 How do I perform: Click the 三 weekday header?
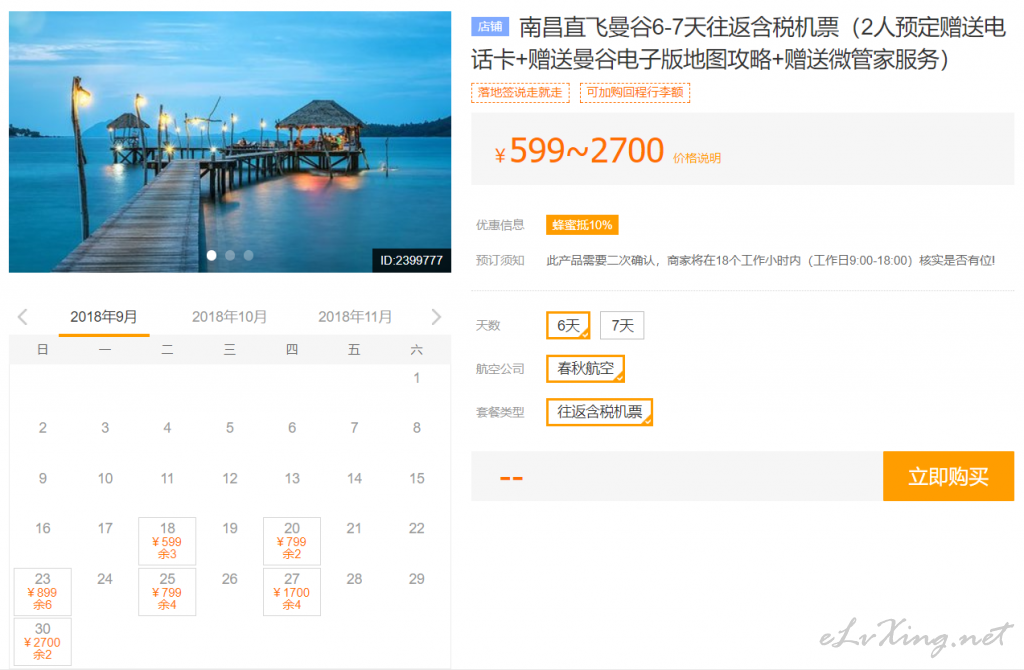click(x=230, y=350)
